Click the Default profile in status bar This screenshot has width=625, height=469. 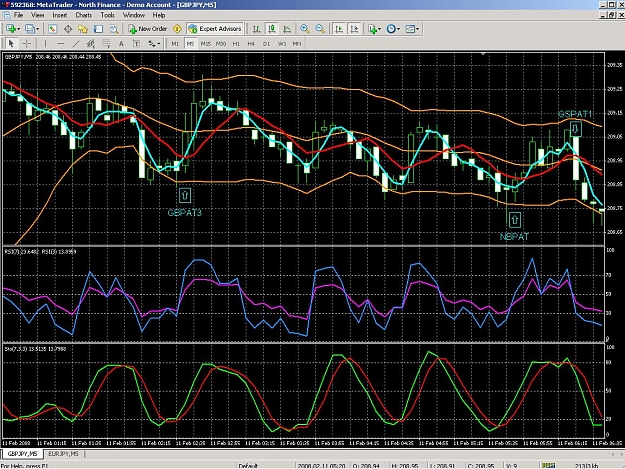pos(249,465)
